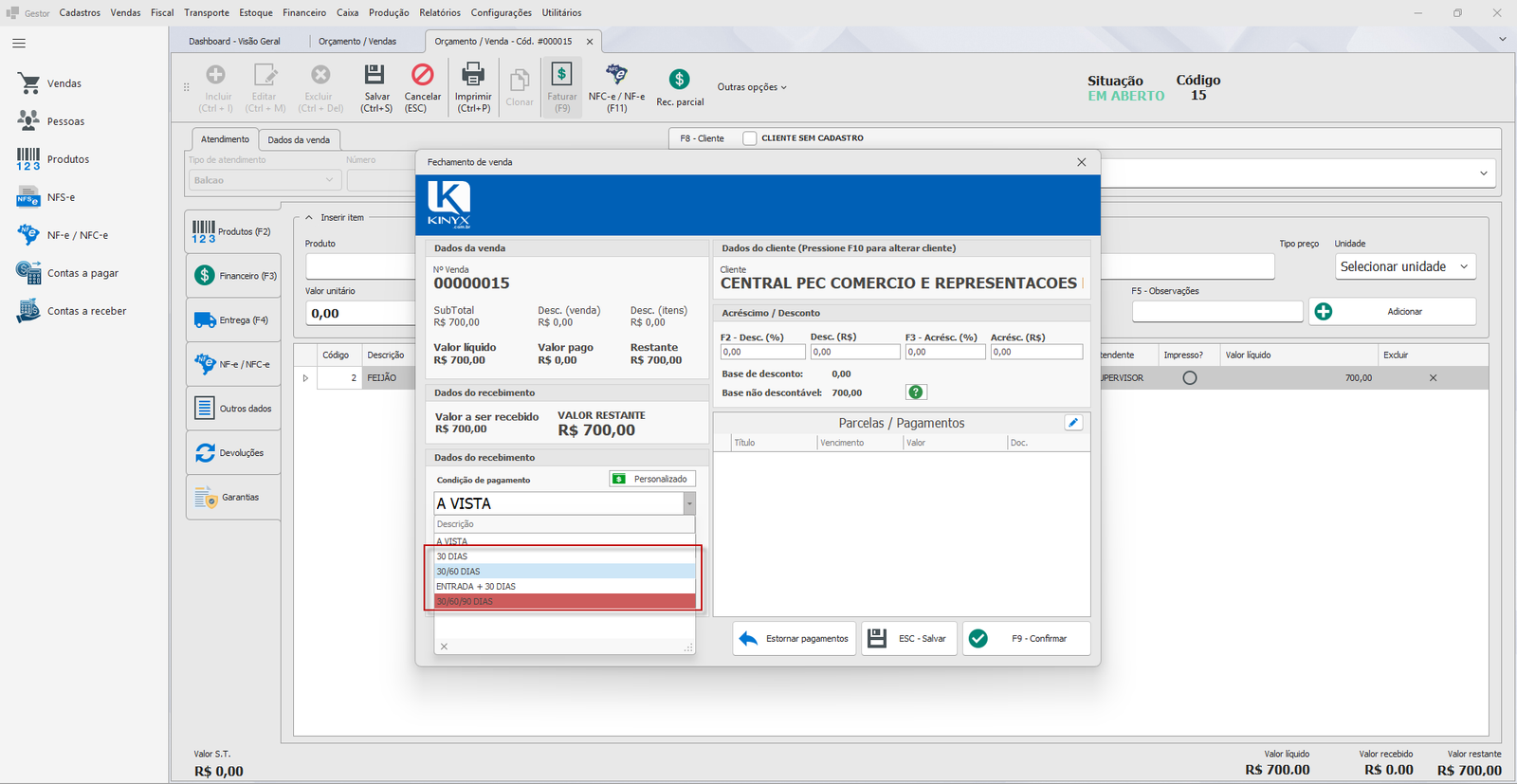Screen dimensions: 1517x784
Task: Click the ESC - Salvar button
Action: [x=909, y=639]
